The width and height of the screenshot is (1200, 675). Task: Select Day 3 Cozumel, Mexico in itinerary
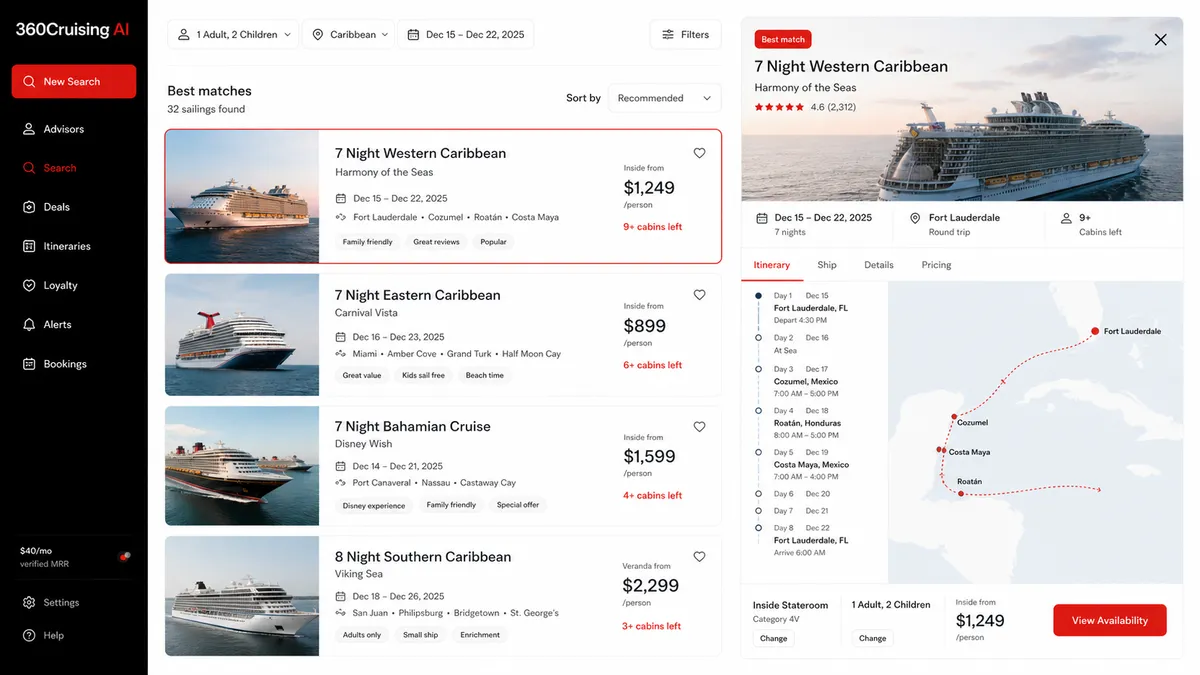(806, 381)
